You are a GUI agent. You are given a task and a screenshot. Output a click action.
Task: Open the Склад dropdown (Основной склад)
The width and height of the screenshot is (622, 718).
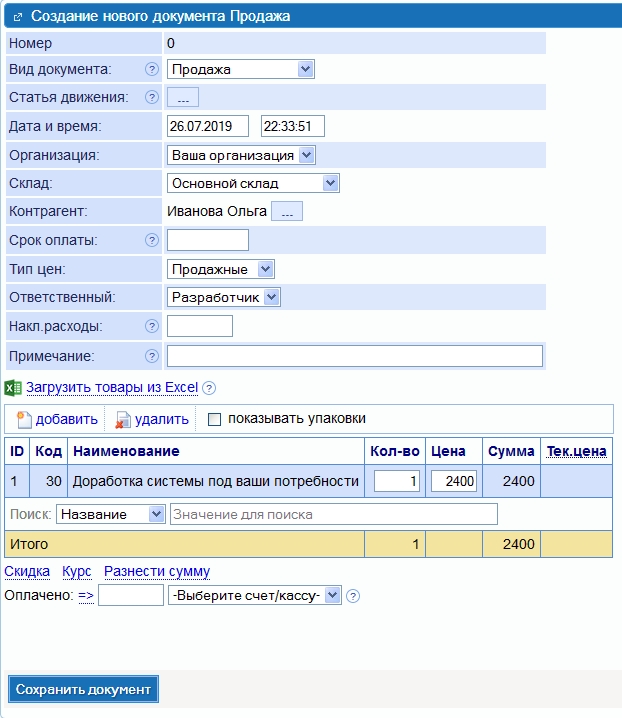coord(253,183)
